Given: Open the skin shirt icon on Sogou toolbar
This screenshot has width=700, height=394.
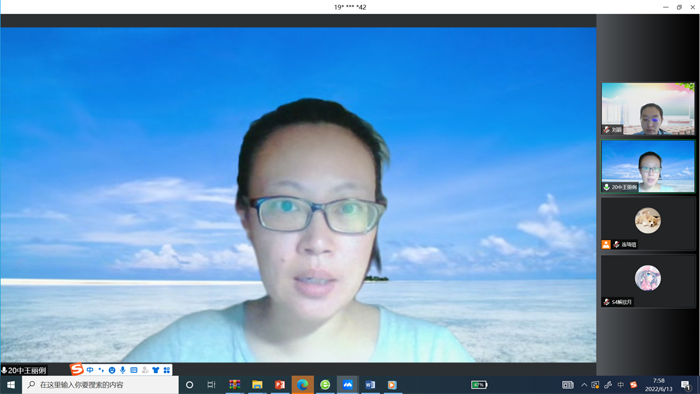Looking at the screenshot, I should tap(155, 370).
